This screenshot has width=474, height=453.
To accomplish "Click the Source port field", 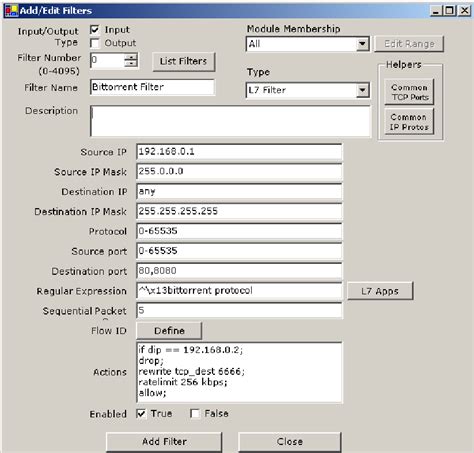I will click(x=239, y=251).
